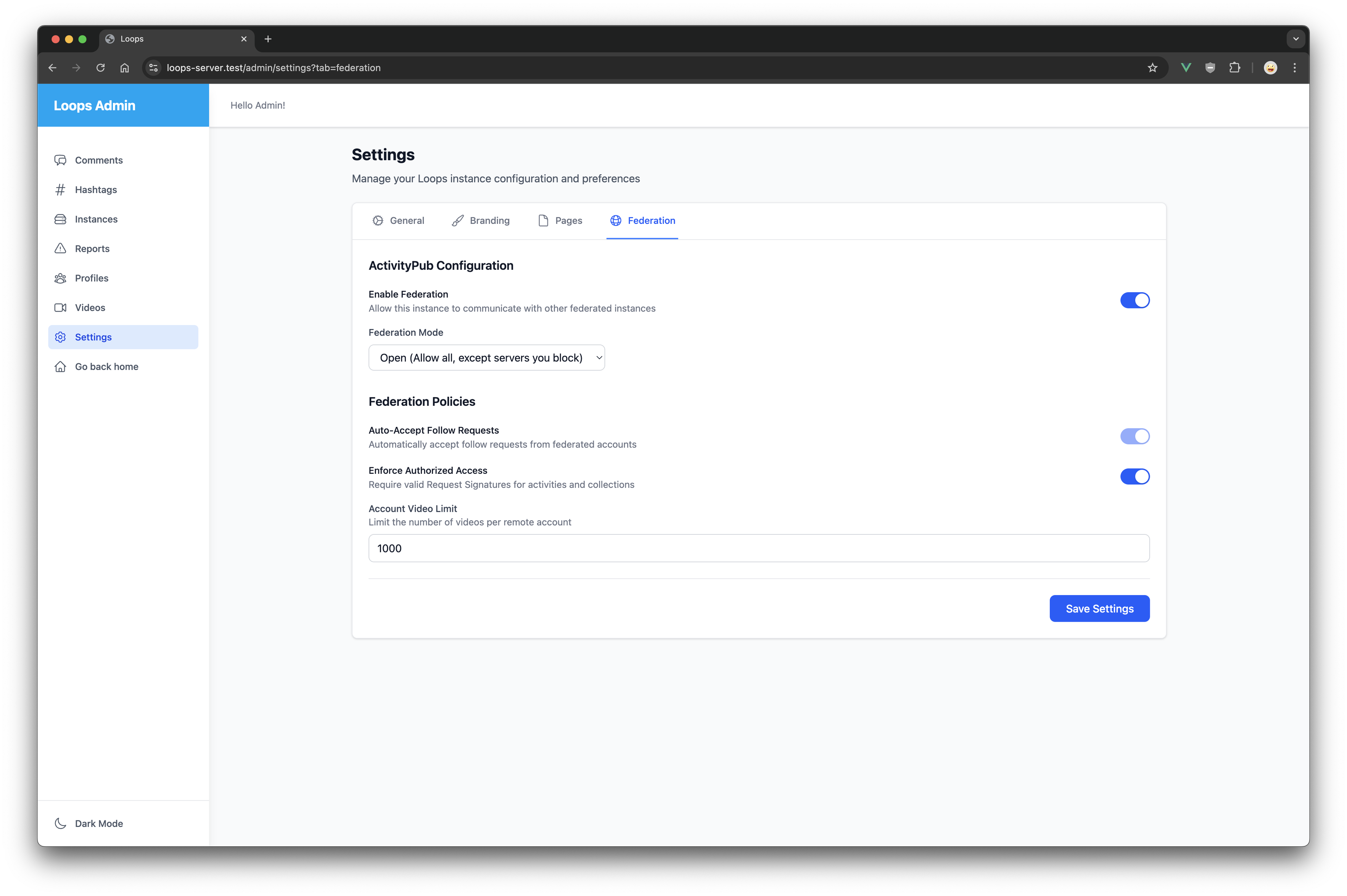Focus the Account Video Limit field
The height and width of the screenshot is (896, 1347).
coord(758,549)
